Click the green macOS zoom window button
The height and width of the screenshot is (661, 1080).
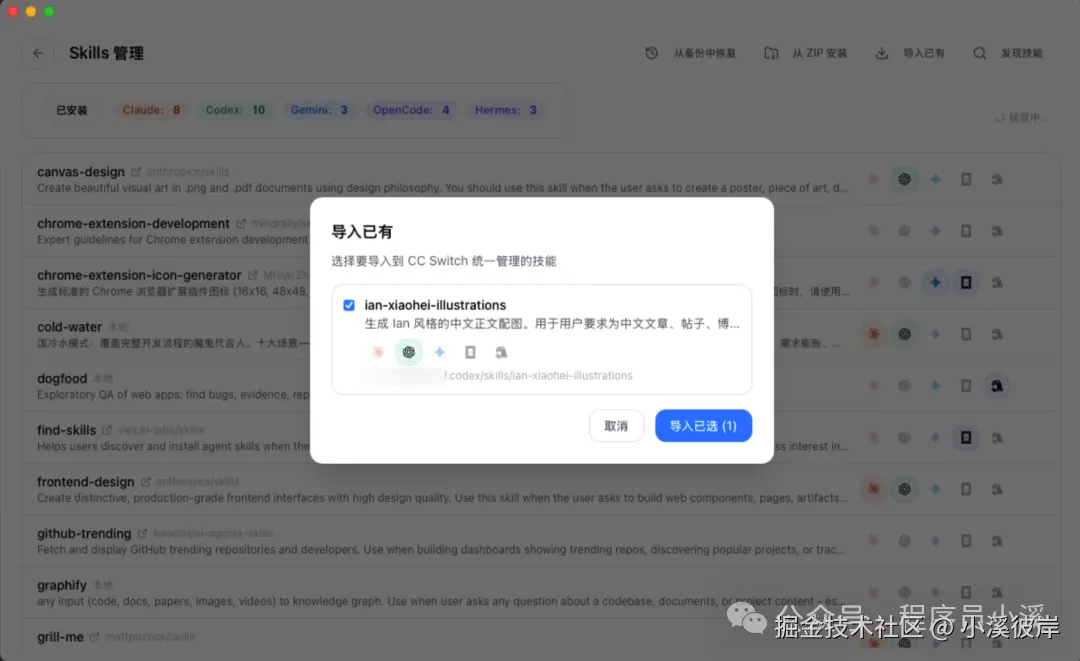point(49,11)
